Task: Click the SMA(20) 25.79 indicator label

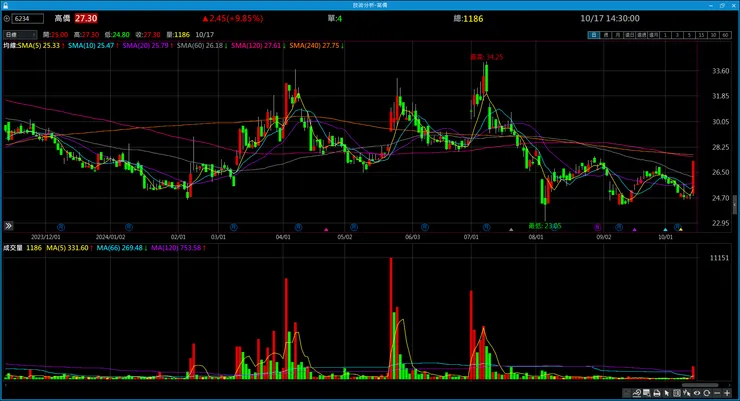Action: tap(146, 46)
